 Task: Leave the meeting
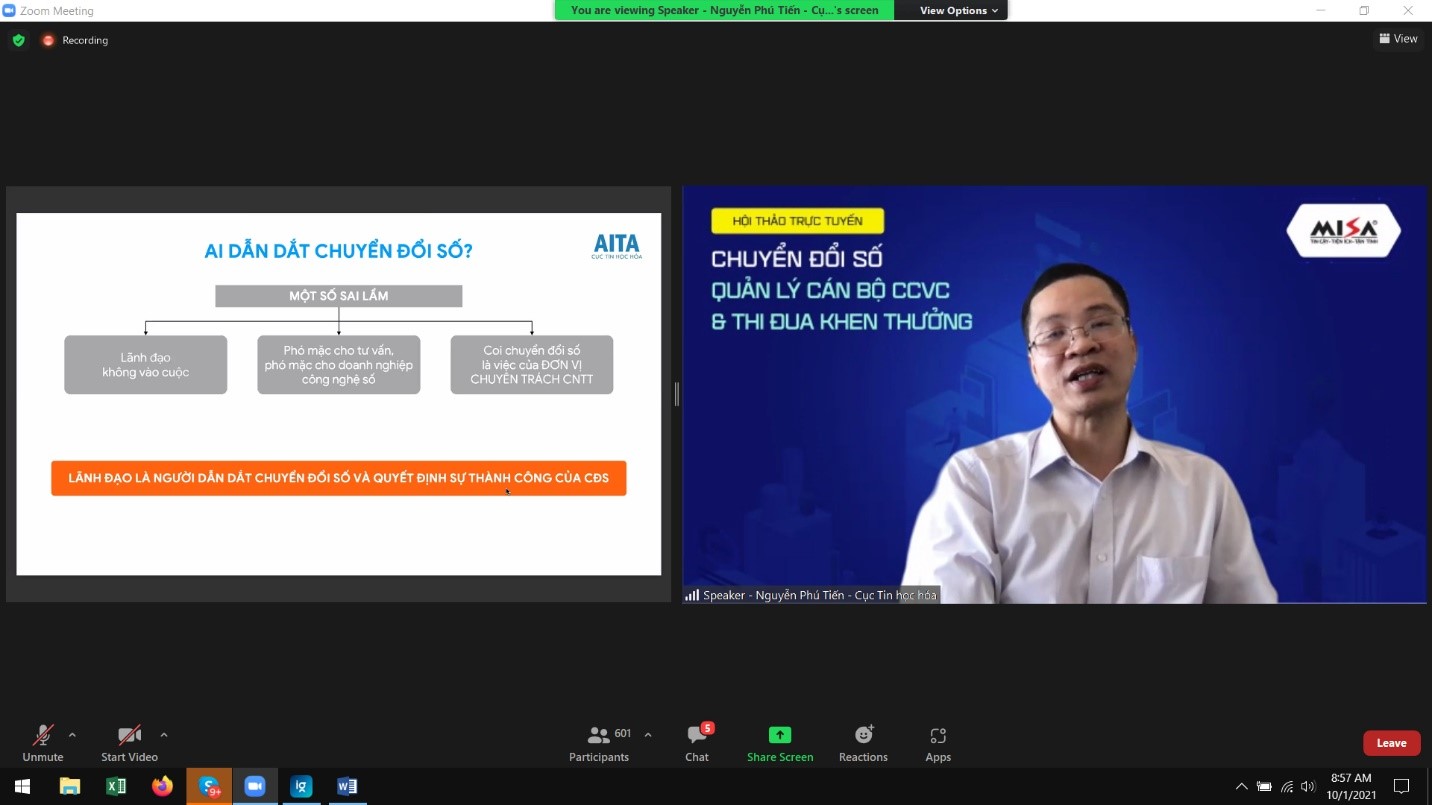[x=1391, y=743]
